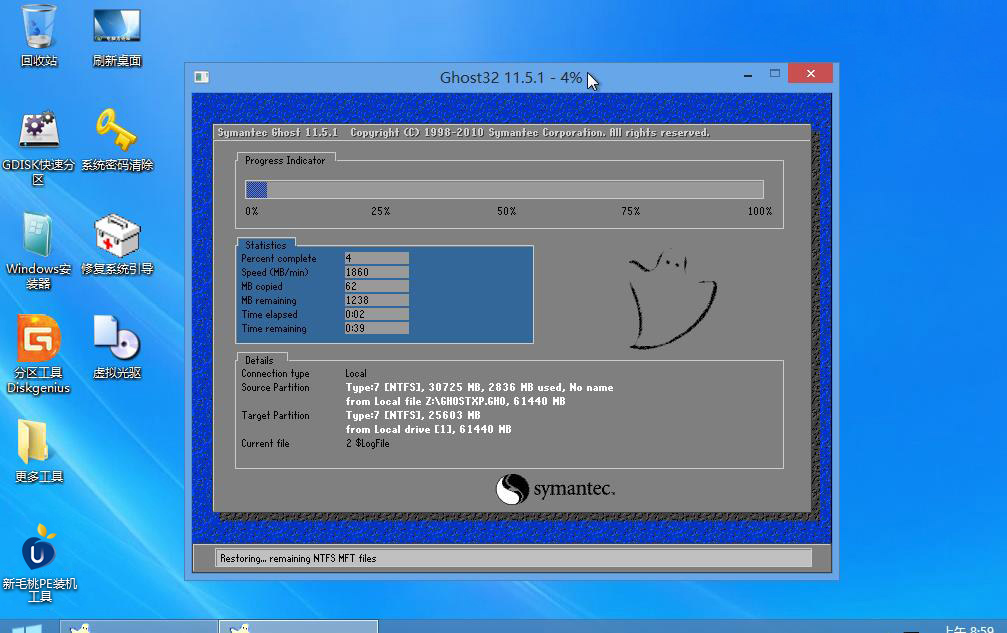
Task: Click the Connection type value Local
Action: pyautogui.click(x=356, y=374)
